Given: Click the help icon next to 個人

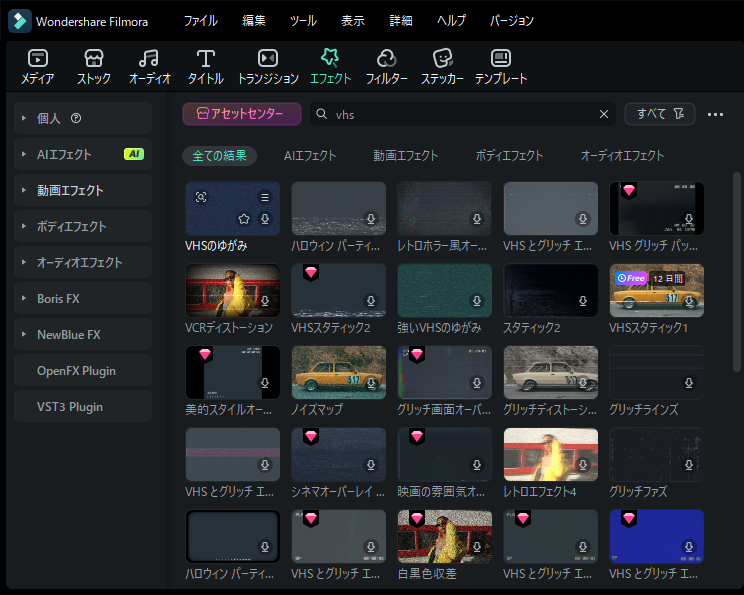Looking at the screenshot, I should 76,119.
